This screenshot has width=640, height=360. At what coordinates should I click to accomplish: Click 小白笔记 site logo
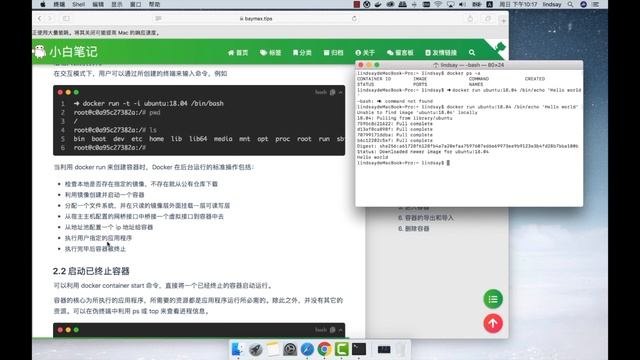[65, 52]
